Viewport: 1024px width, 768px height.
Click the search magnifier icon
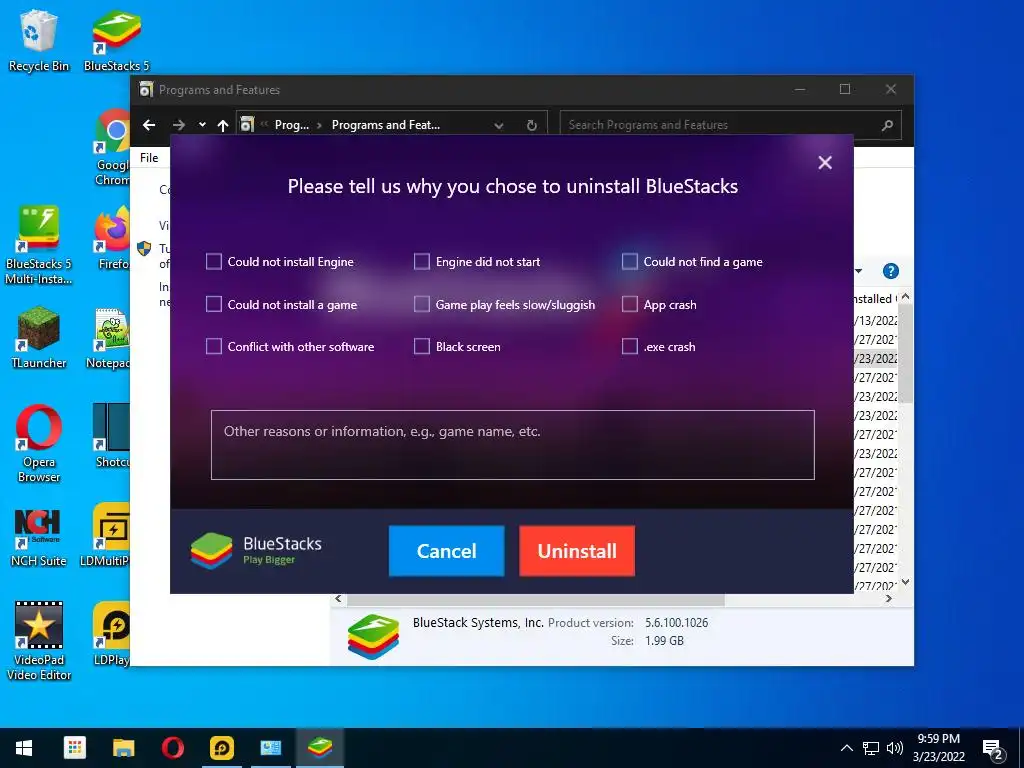coord(887,125)
